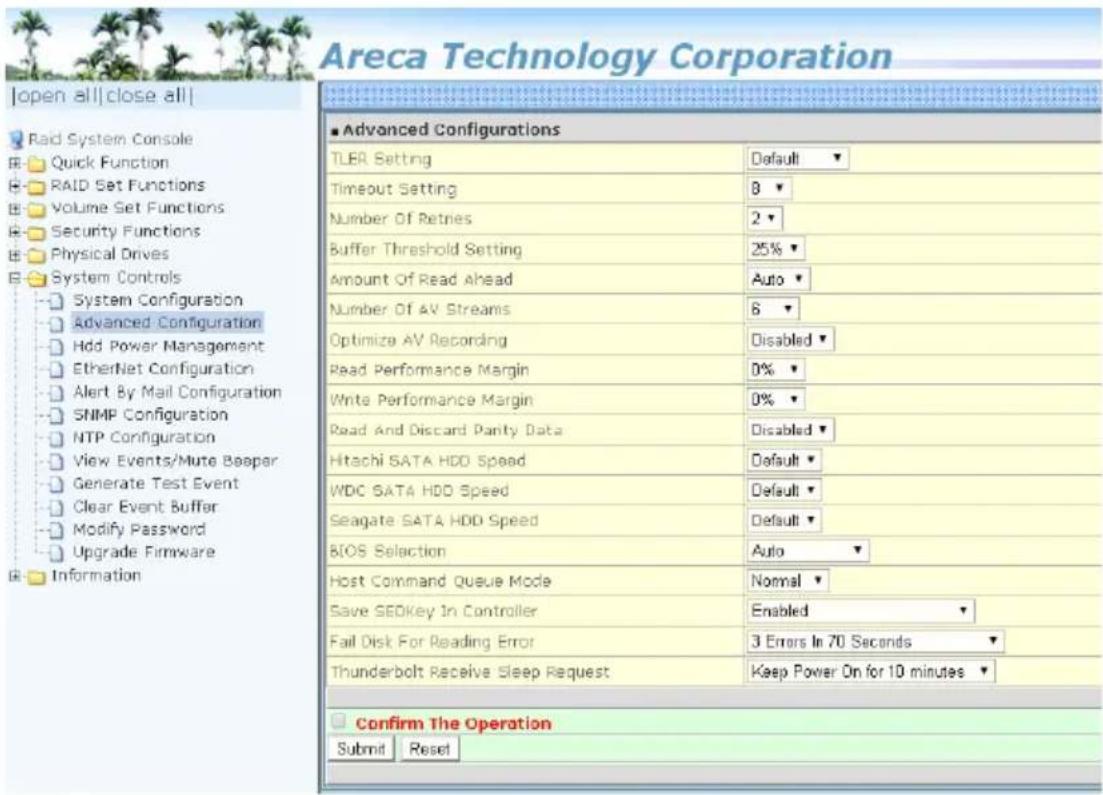Open Thunderbolt Receive Sleep Request dropdown
Viewport: 1103px width, 795px height.
[x=871, y=671]
